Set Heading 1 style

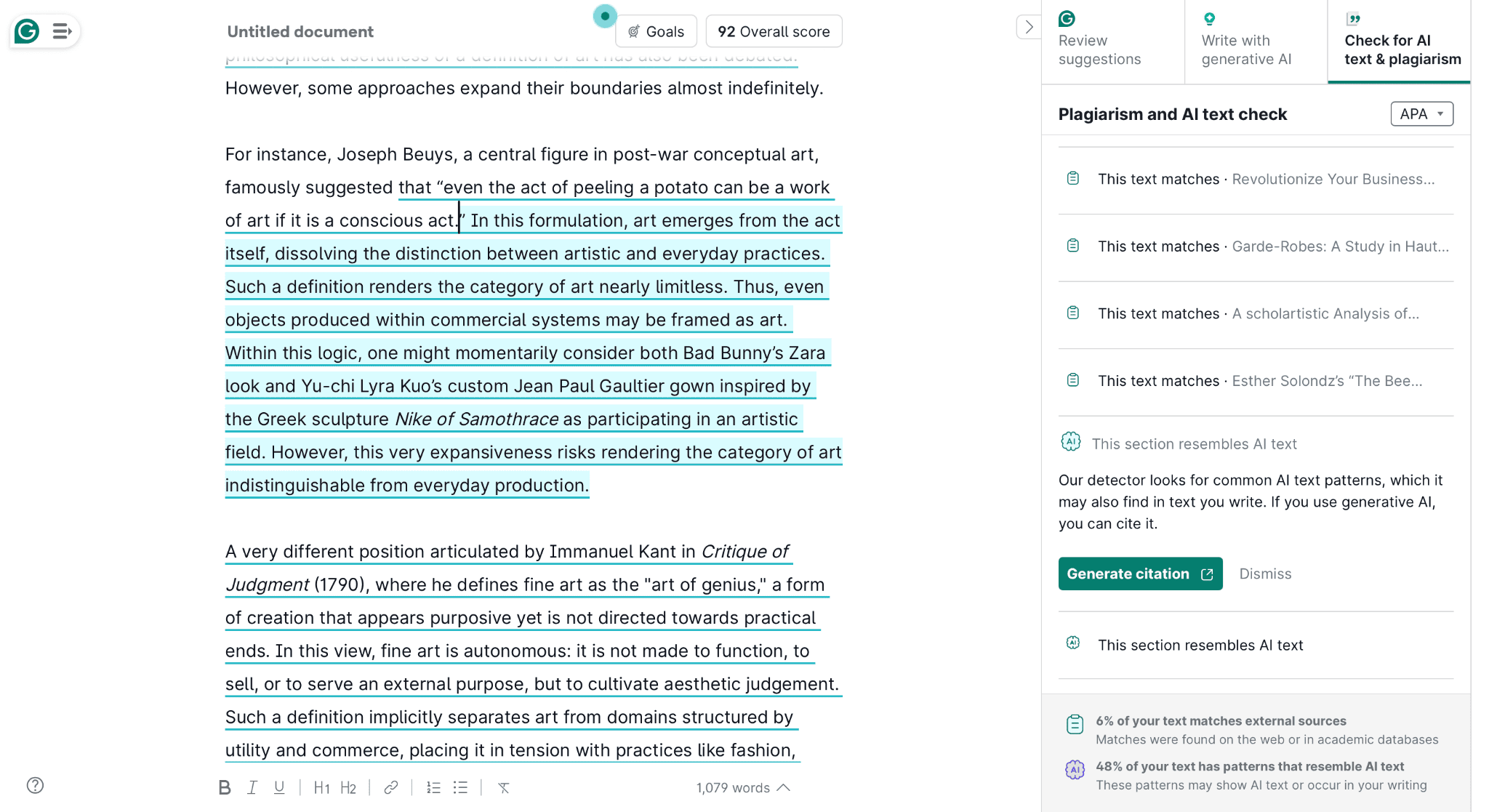[x=321, y=788]
